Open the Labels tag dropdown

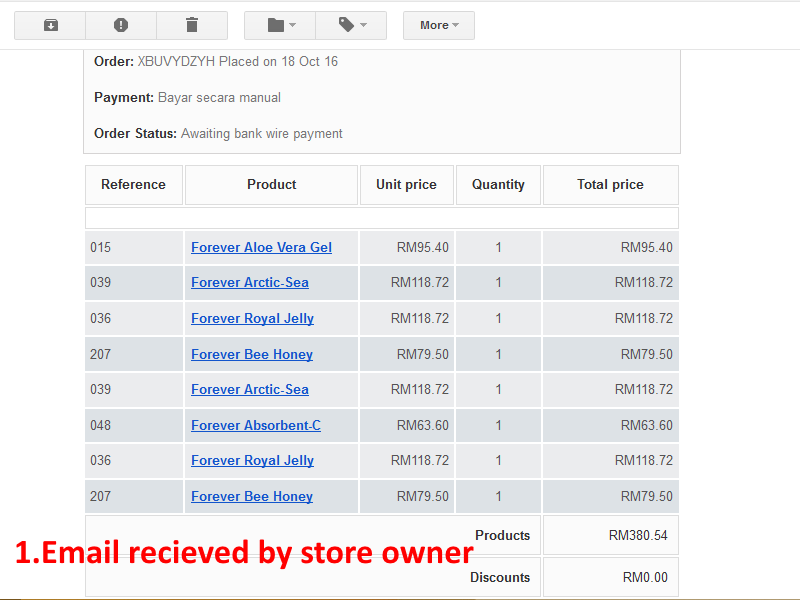point(351,25)
